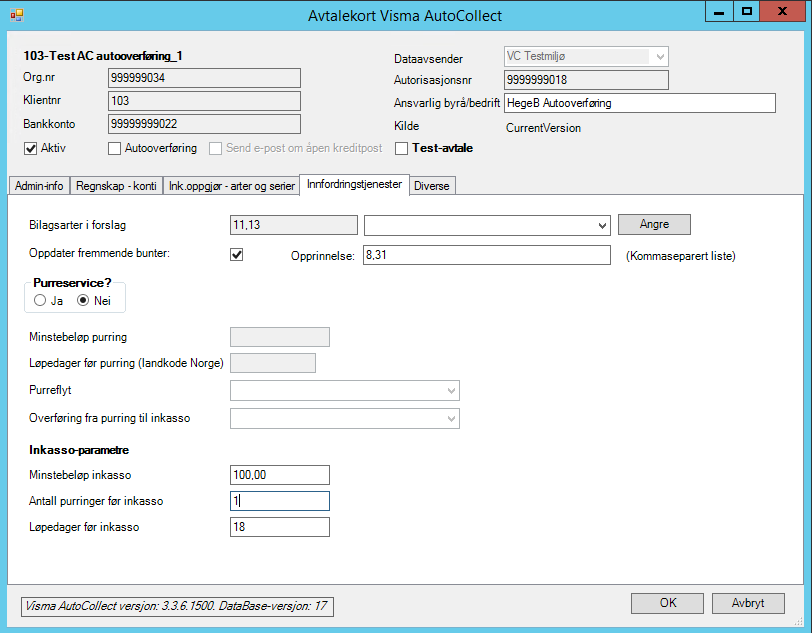Click the Bankkonto input field

point(205,124)
